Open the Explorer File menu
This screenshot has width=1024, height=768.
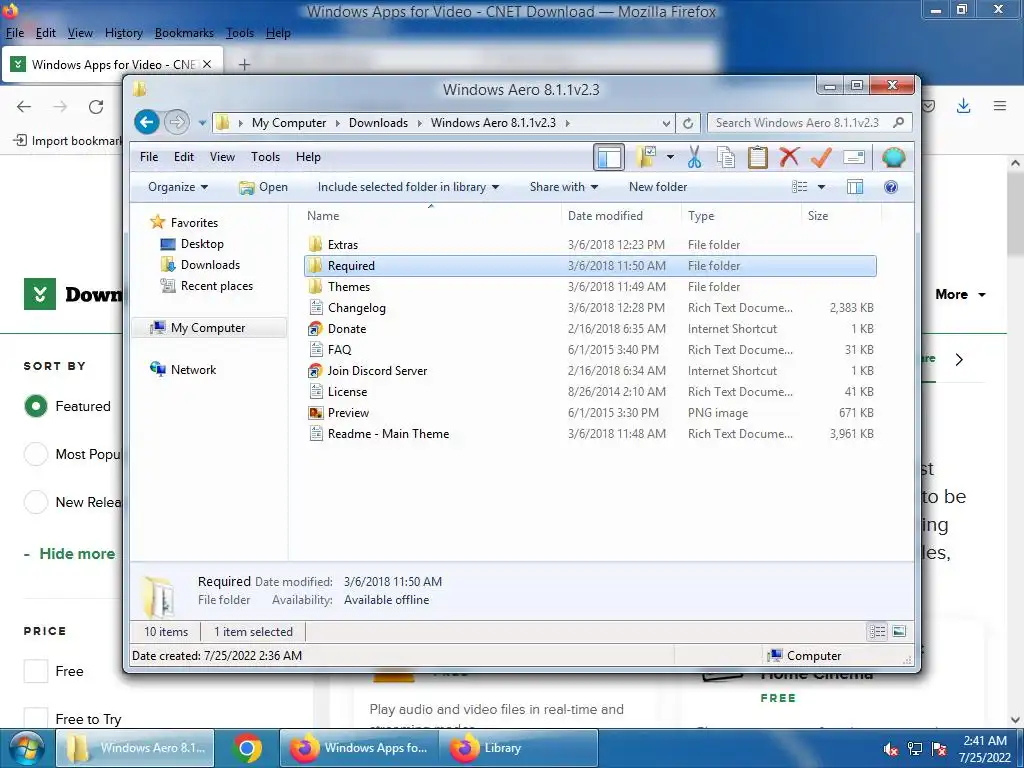[x=149, y=157]
